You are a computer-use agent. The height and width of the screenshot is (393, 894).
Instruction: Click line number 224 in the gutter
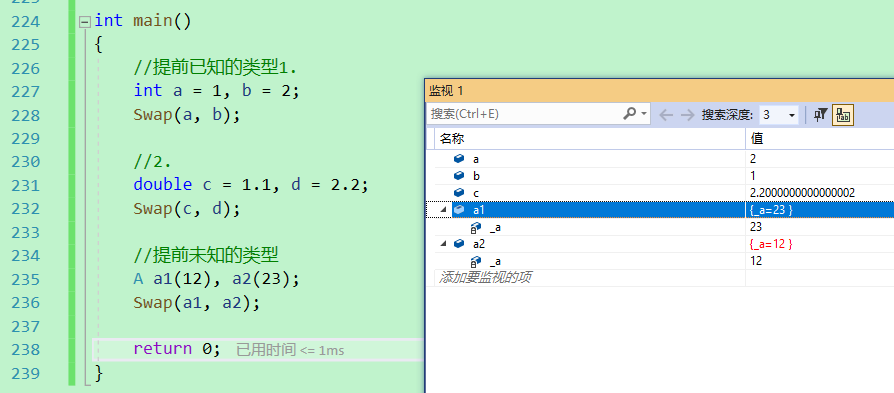25,22
